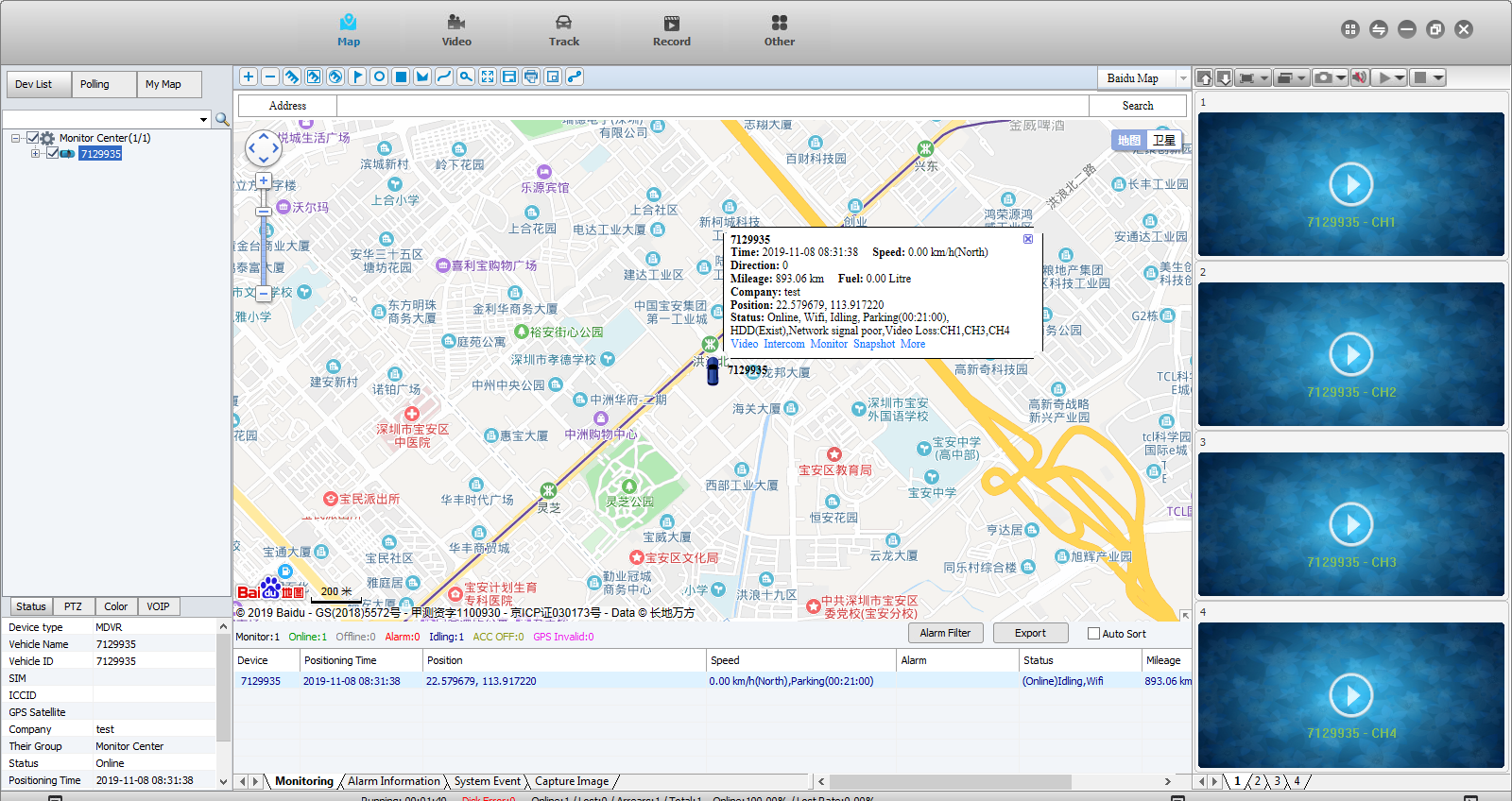Viewport: 1512px width, 801px height.
Task: Click the Alarm Filter button
Action: point(945,633)
